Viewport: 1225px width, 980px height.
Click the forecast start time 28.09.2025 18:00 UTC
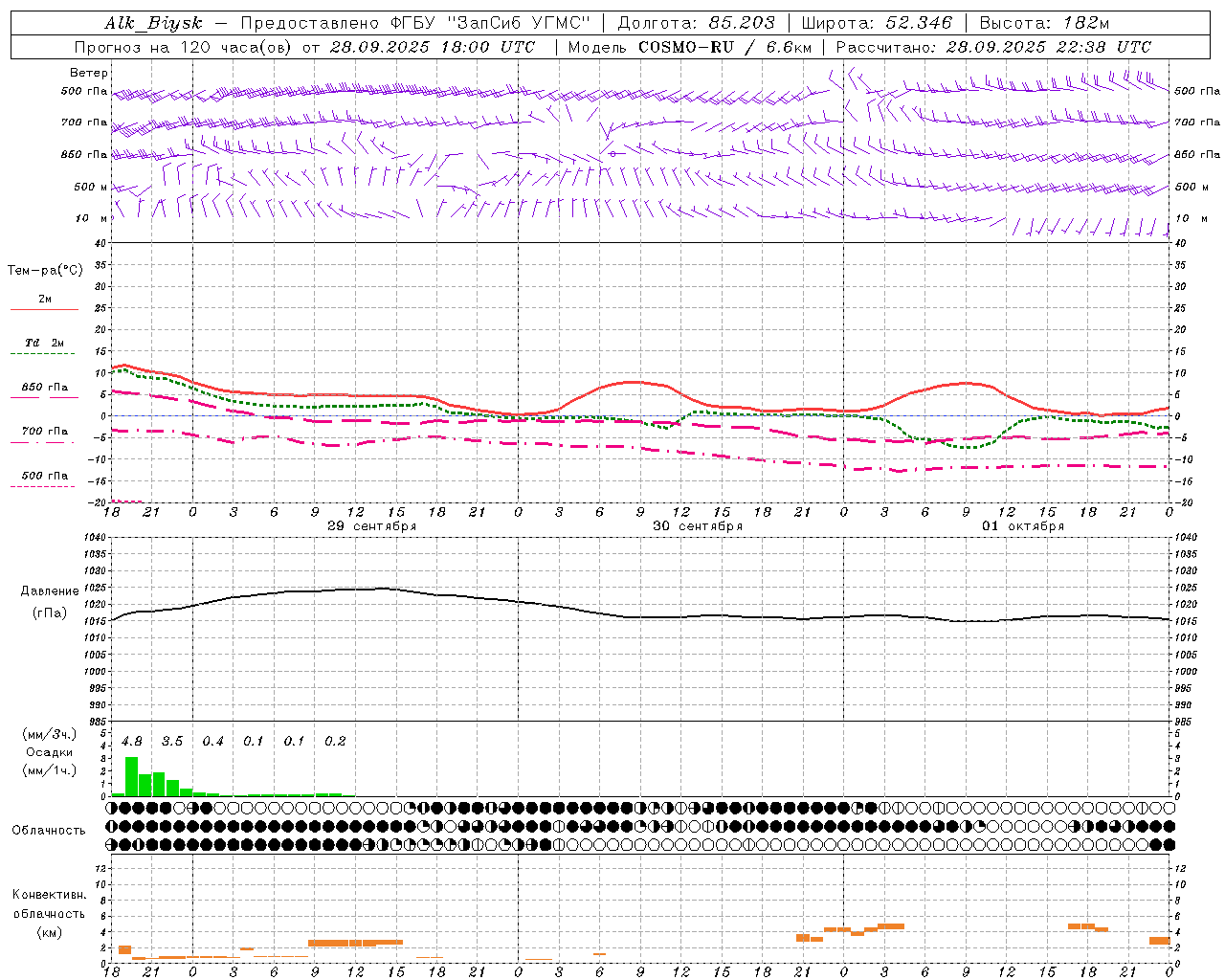tap(433, 47)
